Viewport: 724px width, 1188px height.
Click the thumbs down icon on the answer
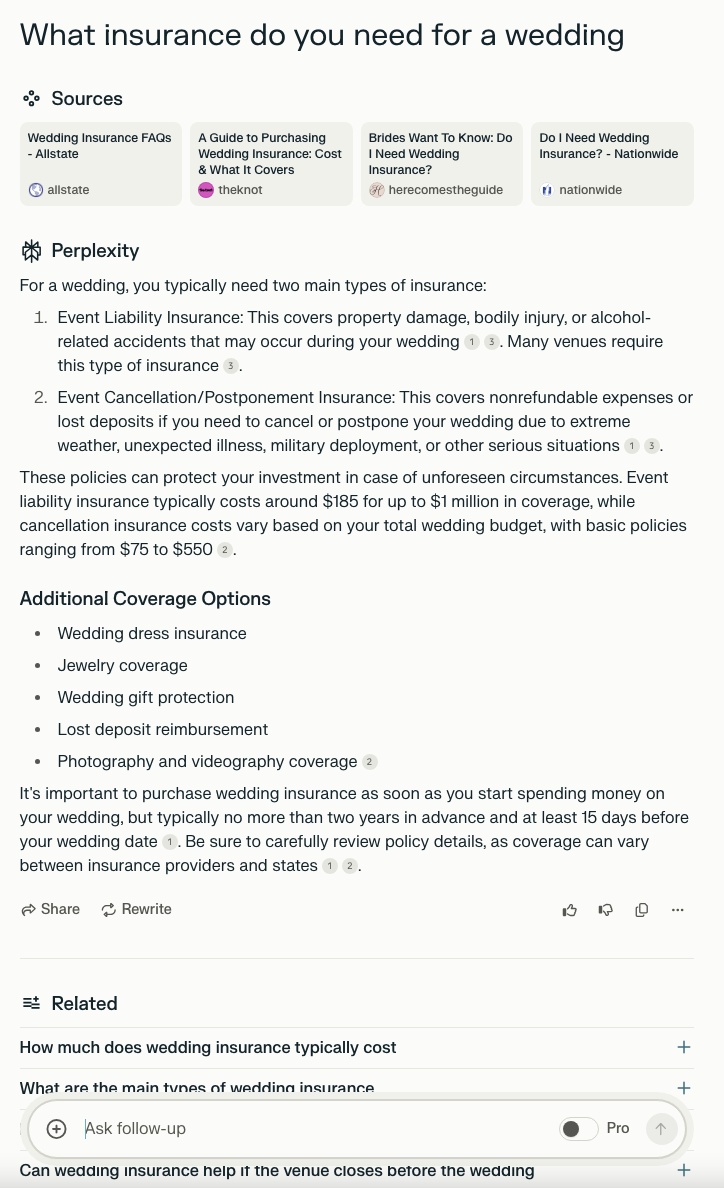point(605,910)
